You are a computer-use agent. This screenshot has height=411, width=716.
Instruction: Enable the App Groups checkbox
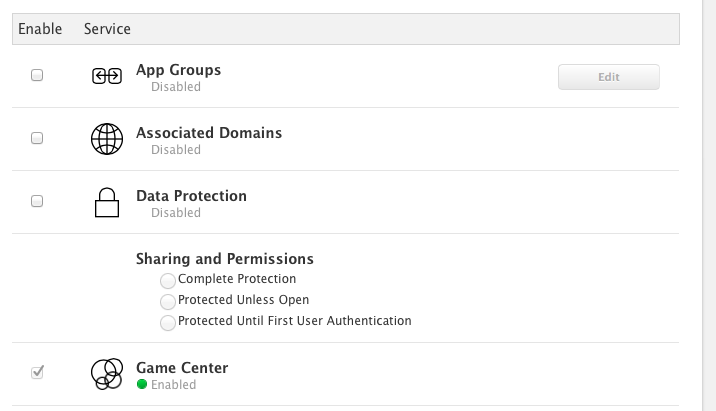coord(37,75)
